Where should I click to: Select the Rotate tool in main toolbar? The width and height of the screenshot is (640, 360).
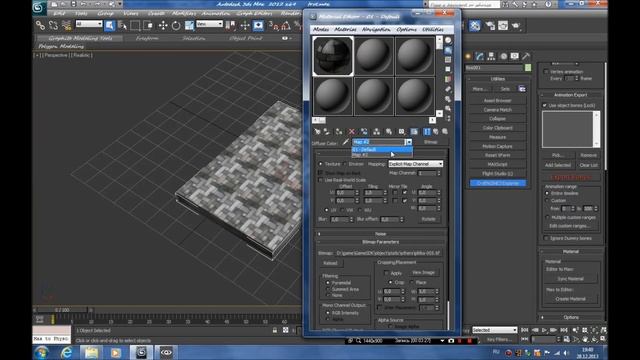(176, 25)
